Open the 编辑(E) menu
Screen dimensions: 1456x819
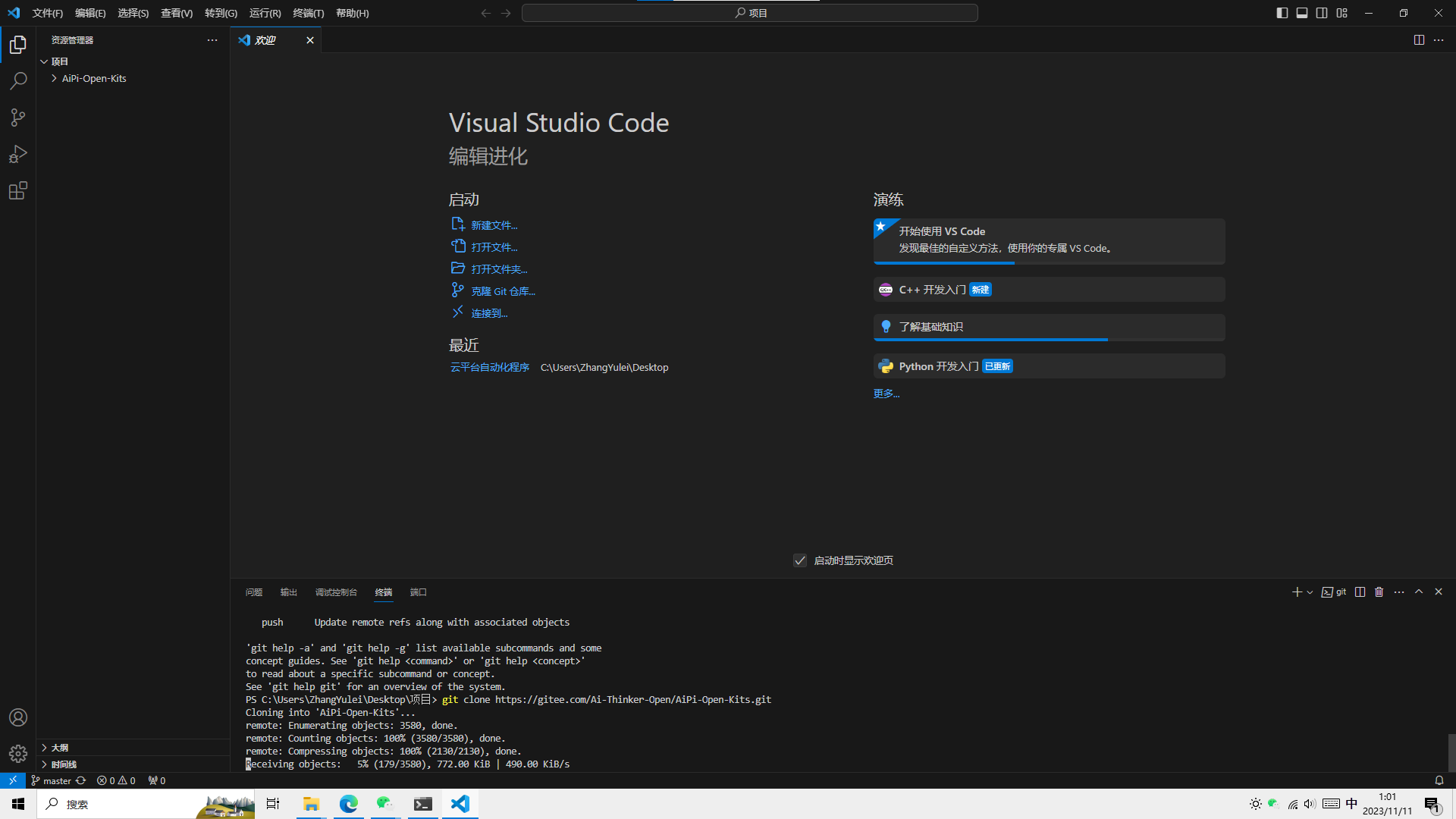[x=90, y=13]
